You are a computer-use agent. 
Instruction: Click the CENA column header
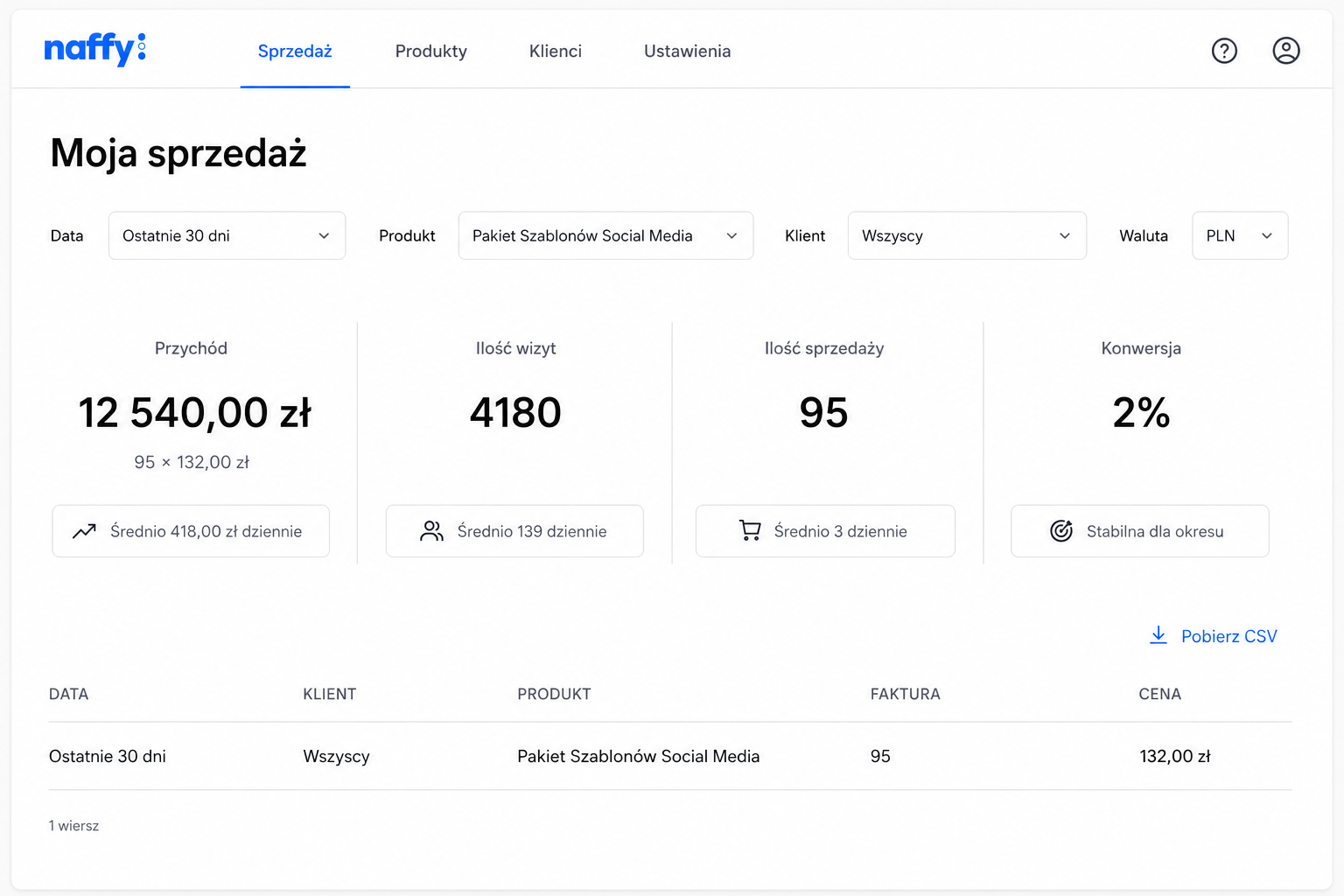click(1159, 694)
